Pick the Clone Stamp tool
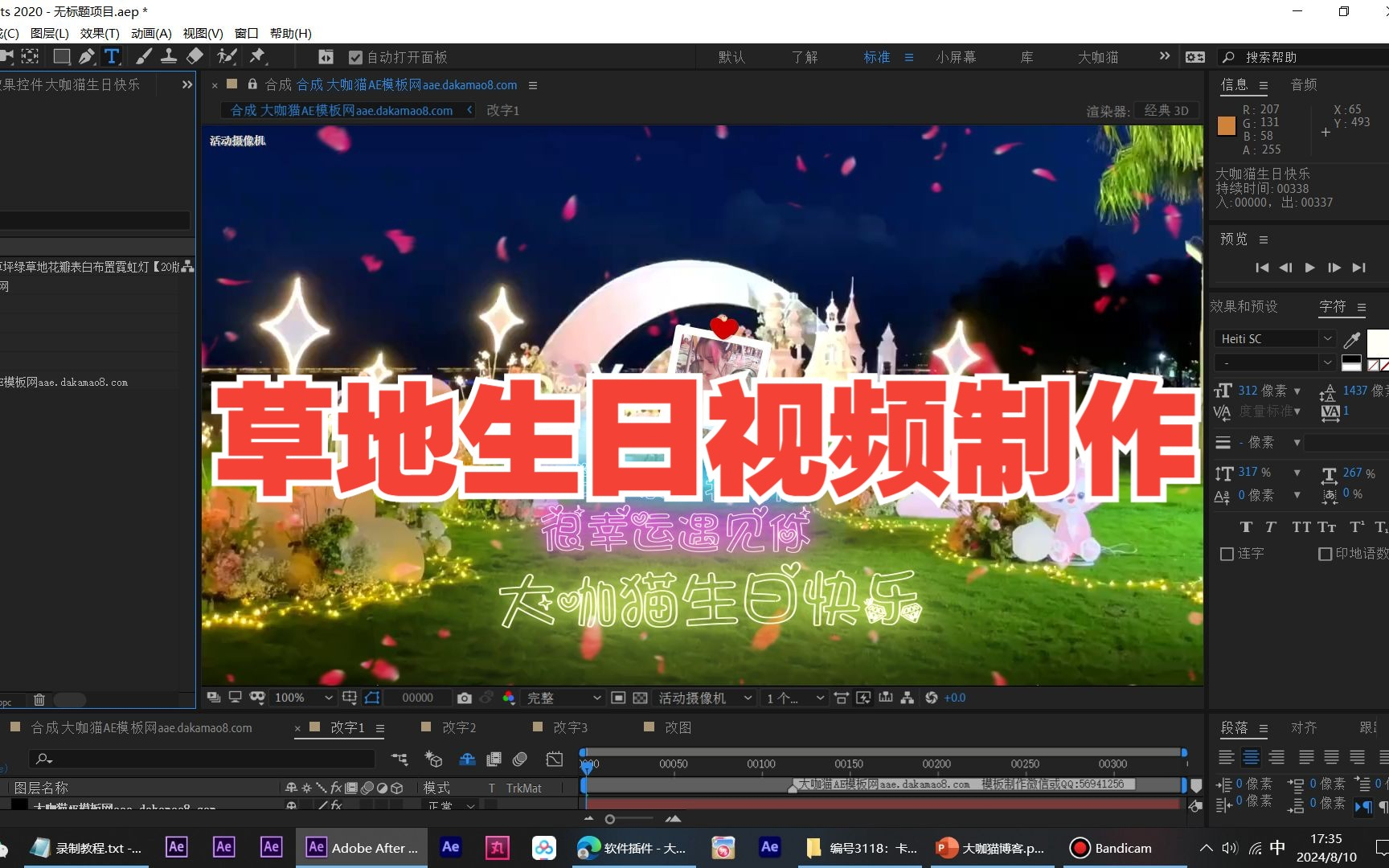The width and height of the screenshot is (1389, 868). tap(169, 56)
